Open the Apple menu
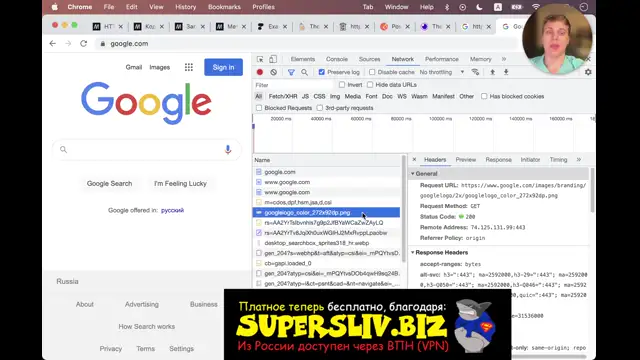This screenshot has height=360, width=640. (55, 7)
